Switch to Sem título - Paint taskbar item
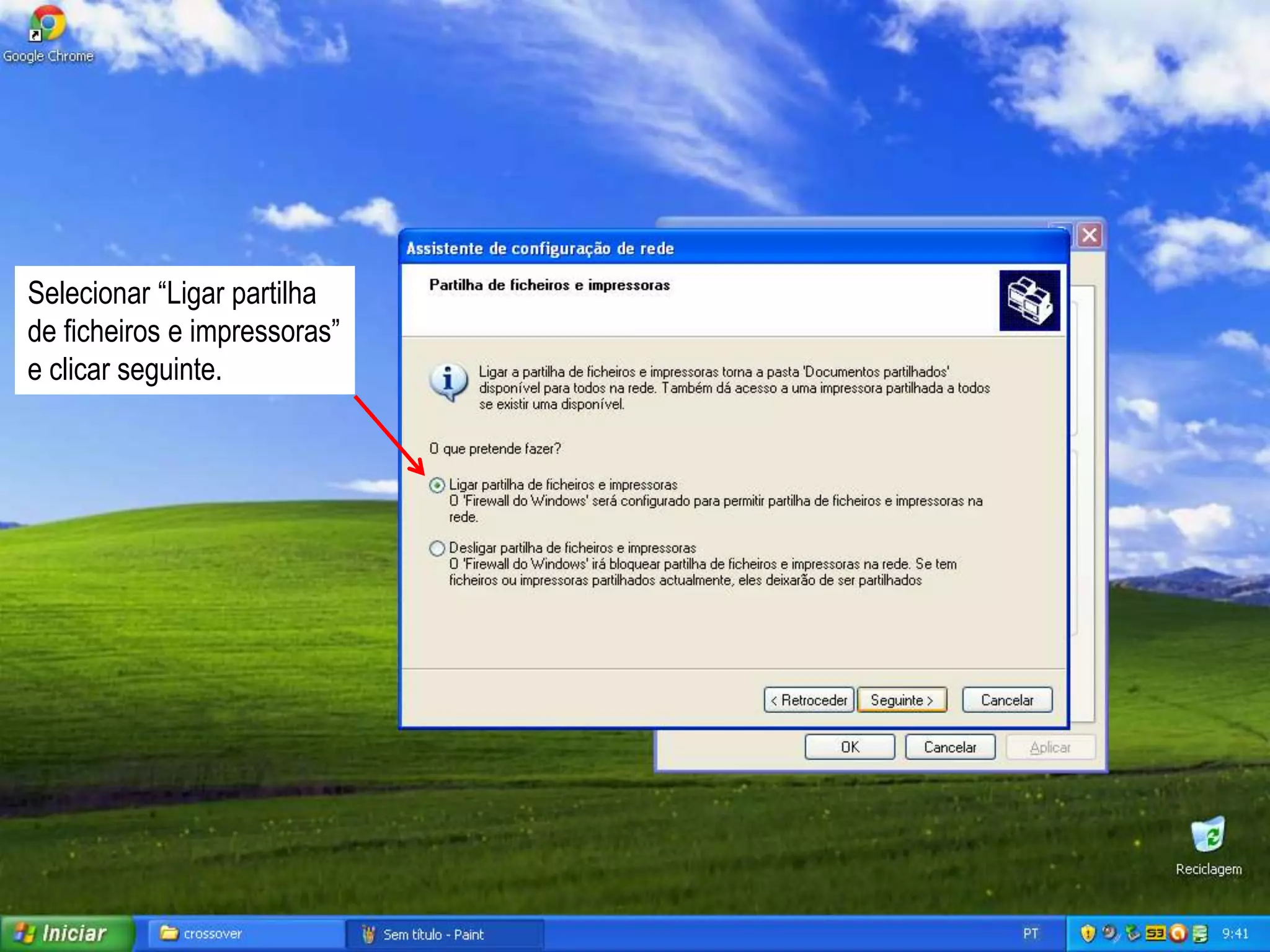 (443, 934)
